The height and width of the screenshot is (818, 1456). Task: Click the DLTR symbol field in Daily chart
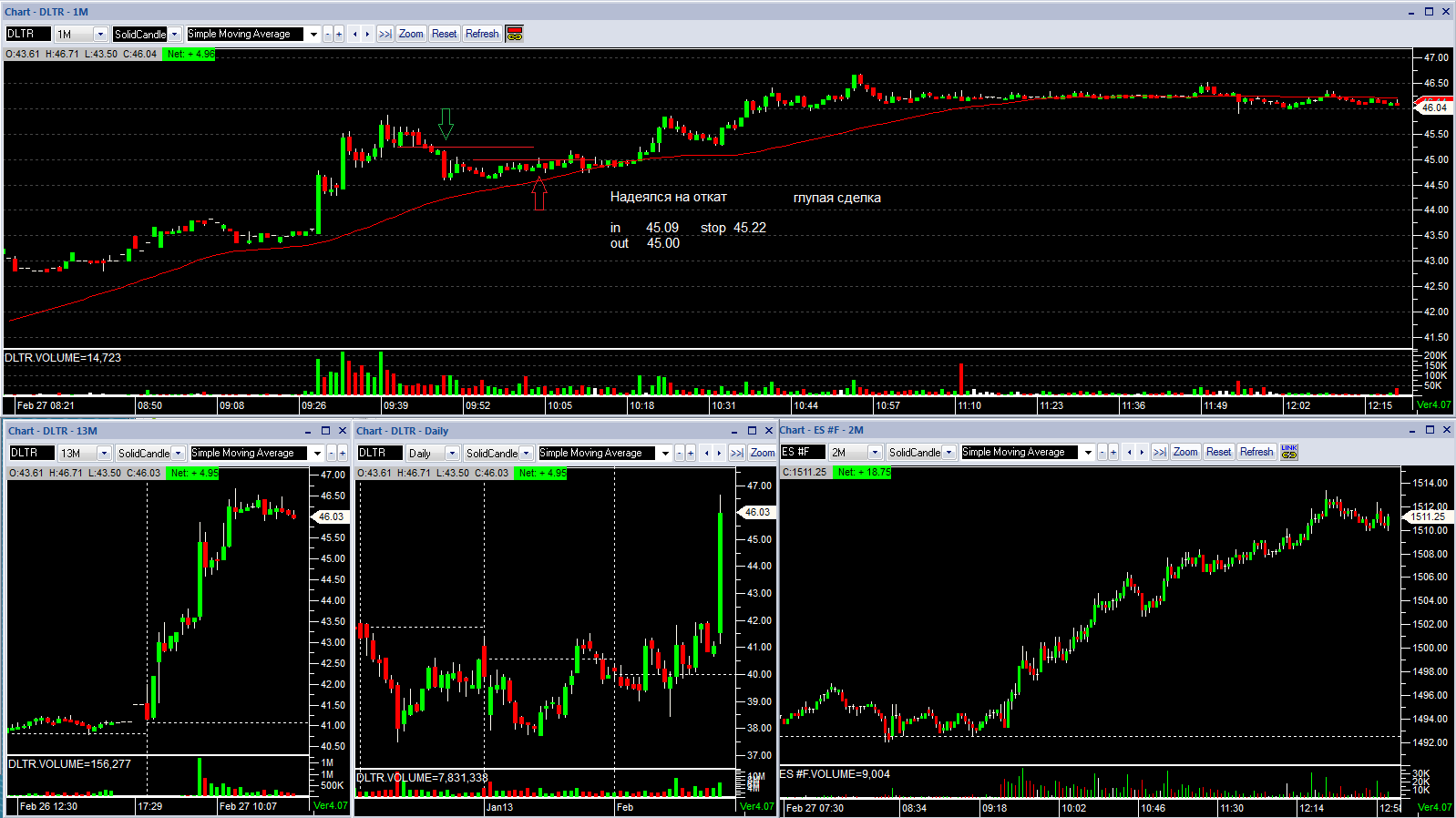tap(380, 453)
